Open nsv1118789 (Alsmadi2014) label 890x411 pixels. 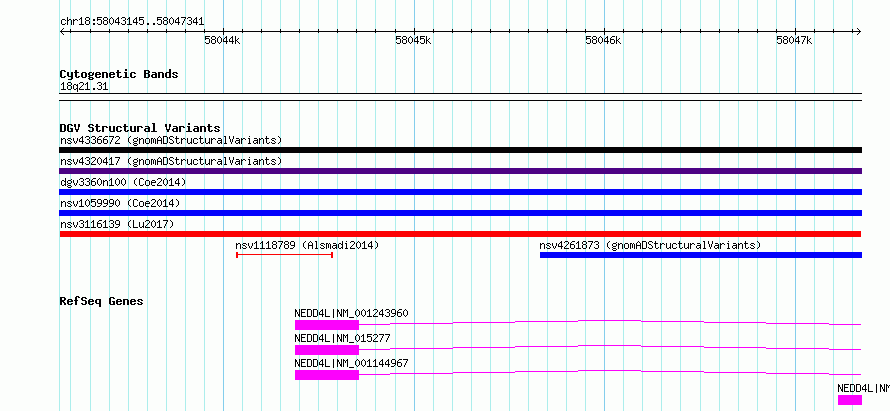click(307, 245)
